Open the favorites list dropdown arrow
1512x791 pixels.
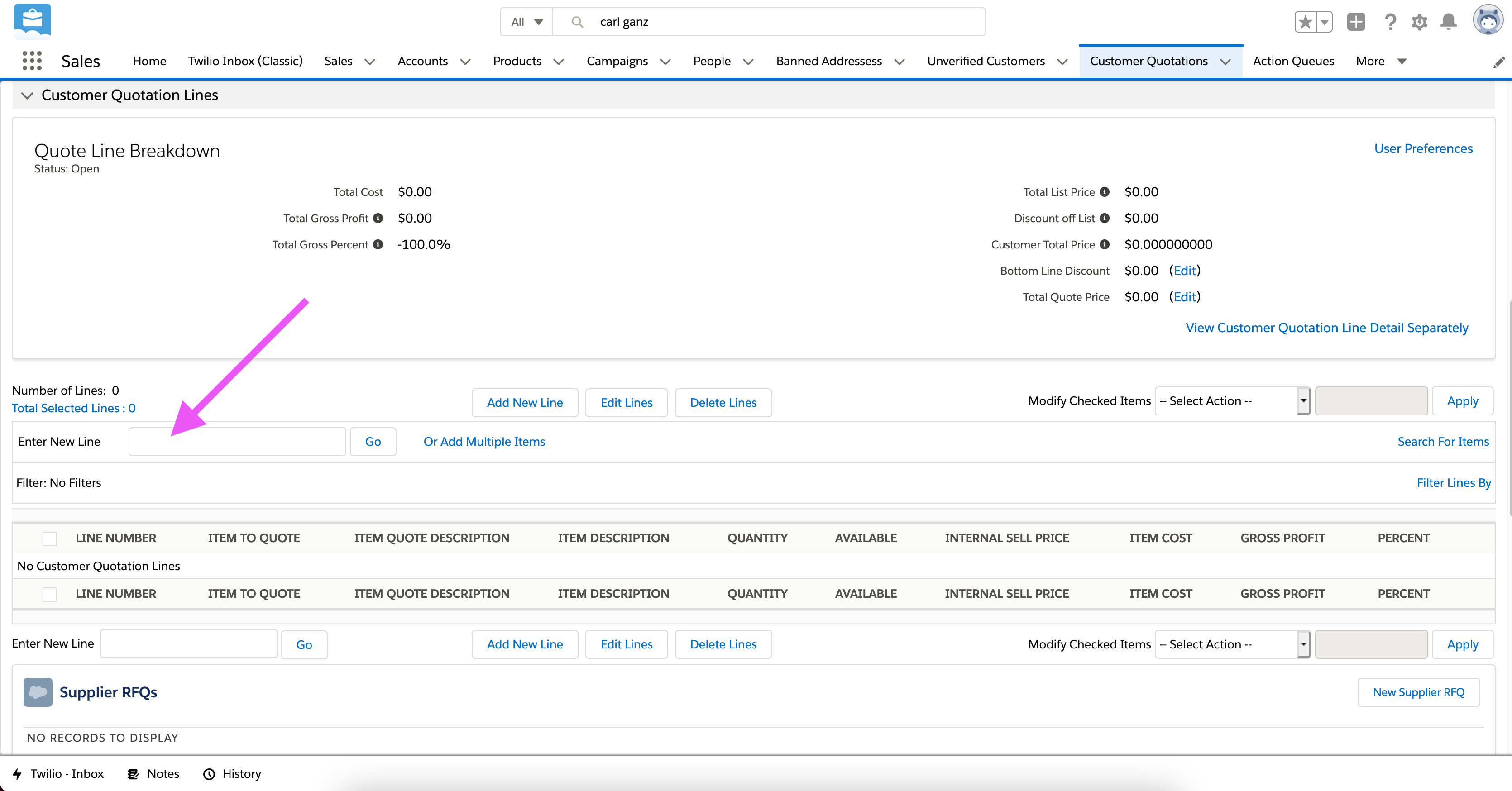(x=1324, y=22)
